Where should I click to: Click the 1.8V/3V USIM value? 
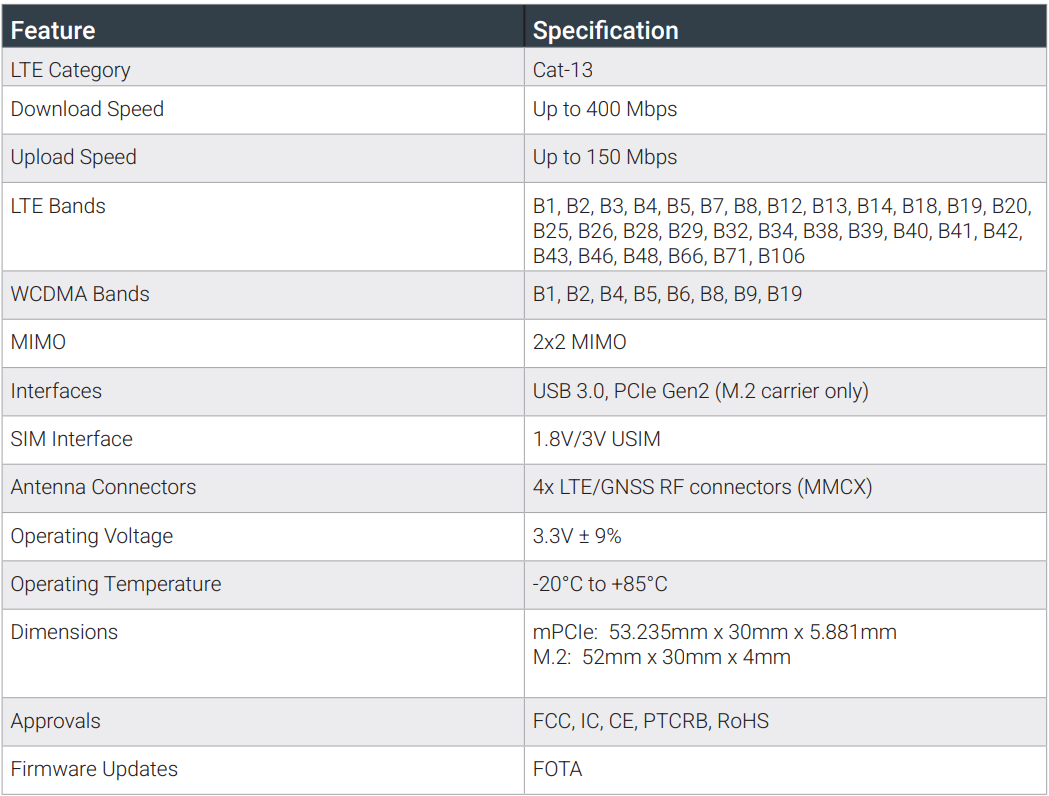pyautogui.click(x=596, y=439)
